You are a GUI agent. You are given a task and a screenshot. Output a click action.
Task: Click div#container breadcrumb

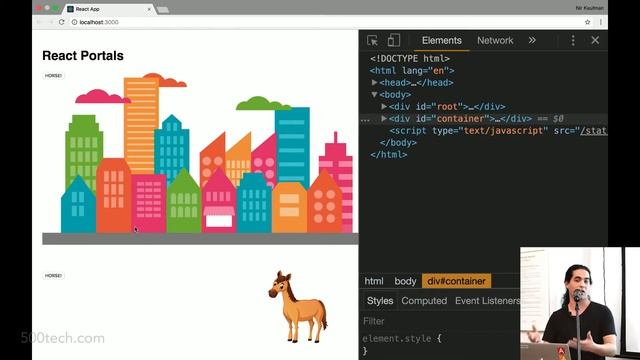click(x=456, y=281)
